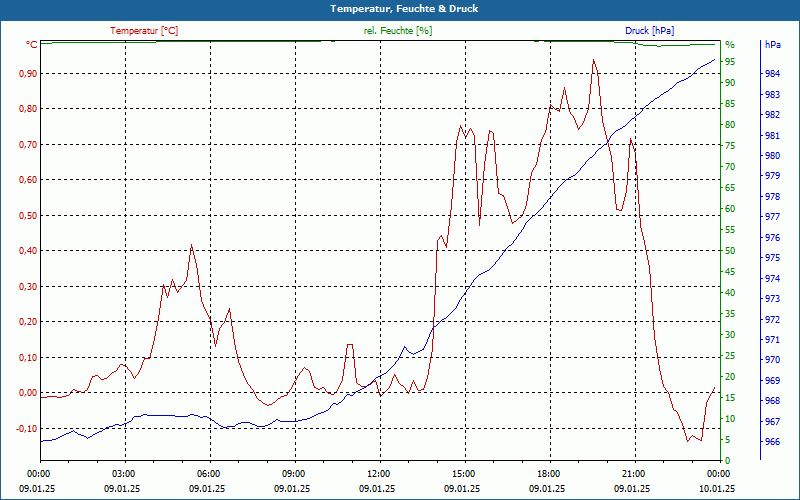Screen dimensions: 800x500
Task: Select the '18:00' time axis label
Action: pos(547,473)
